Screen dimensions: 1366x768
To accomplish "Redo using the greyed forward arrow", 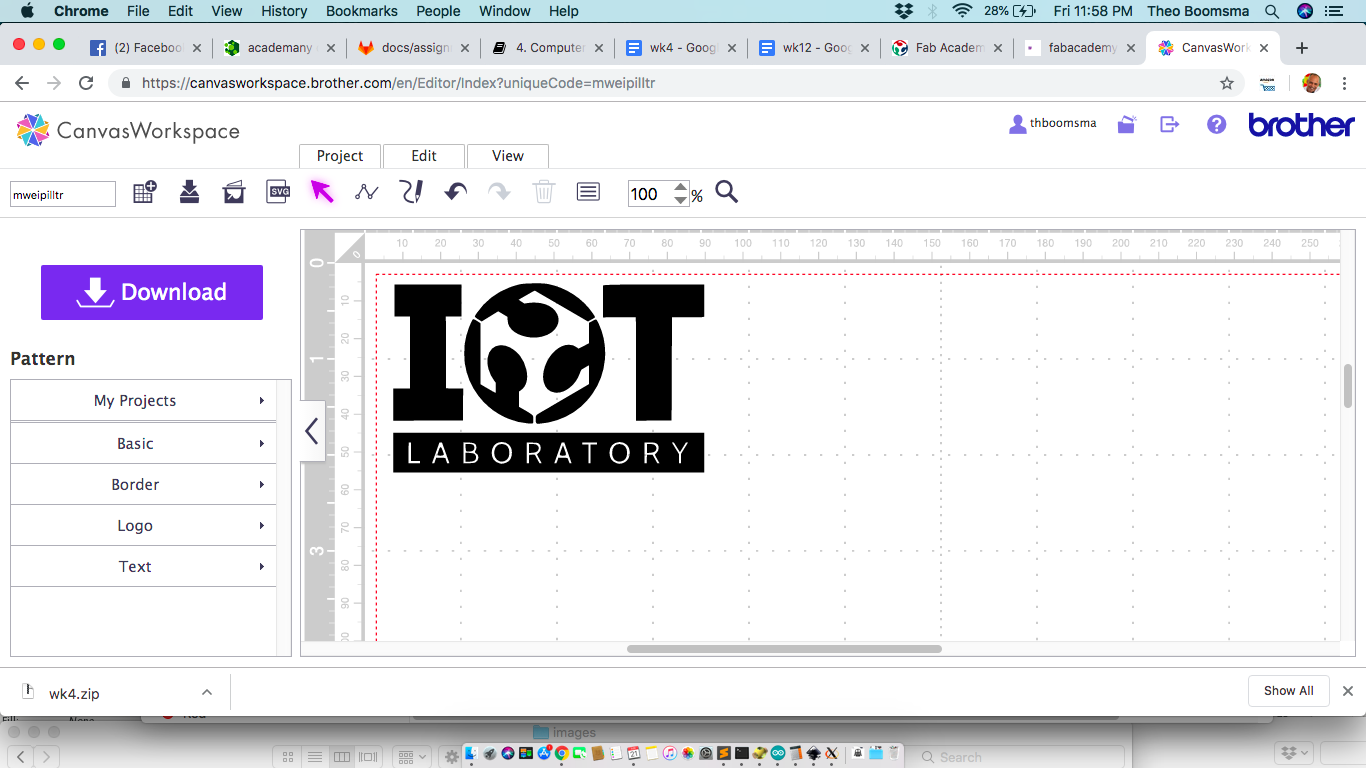I will click(x=499, y=192).
